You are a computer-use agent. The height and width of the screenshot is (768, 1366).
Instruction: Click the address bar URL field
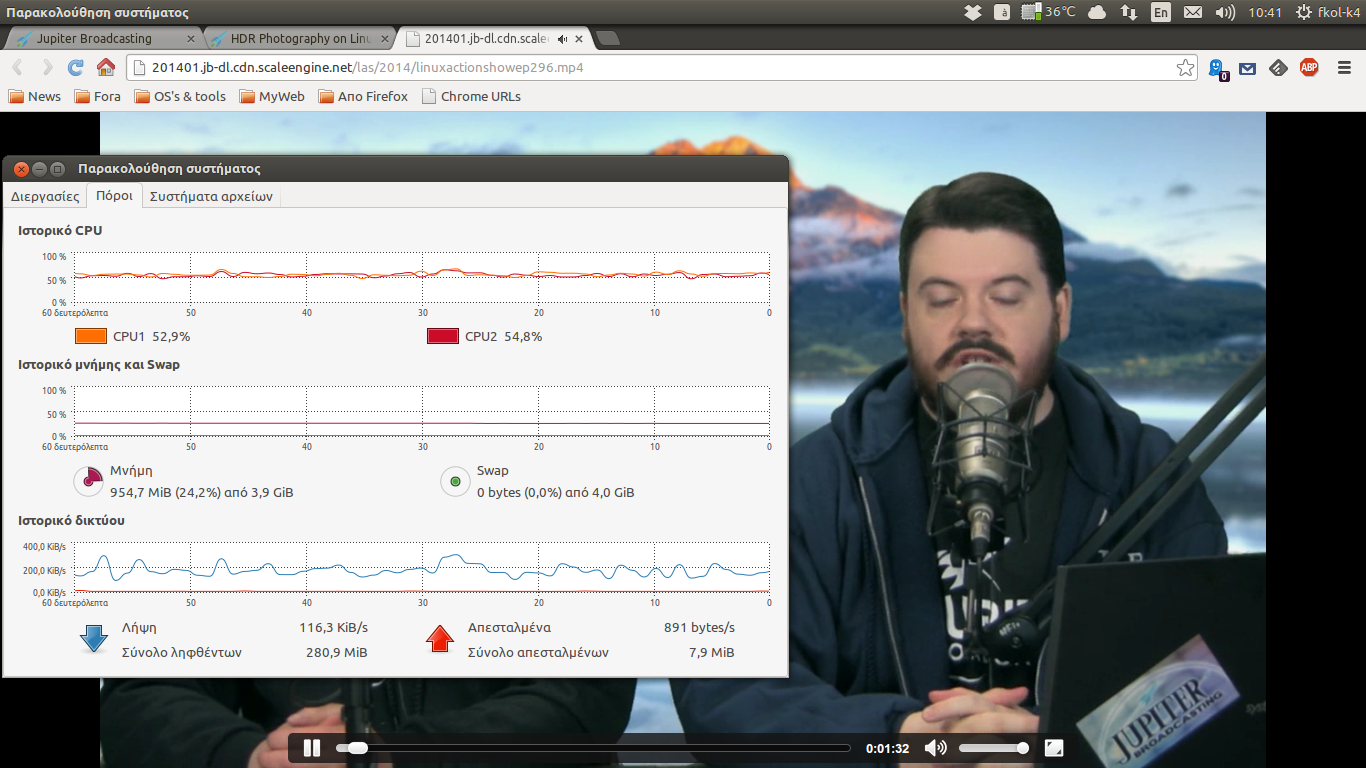point(650,68)
